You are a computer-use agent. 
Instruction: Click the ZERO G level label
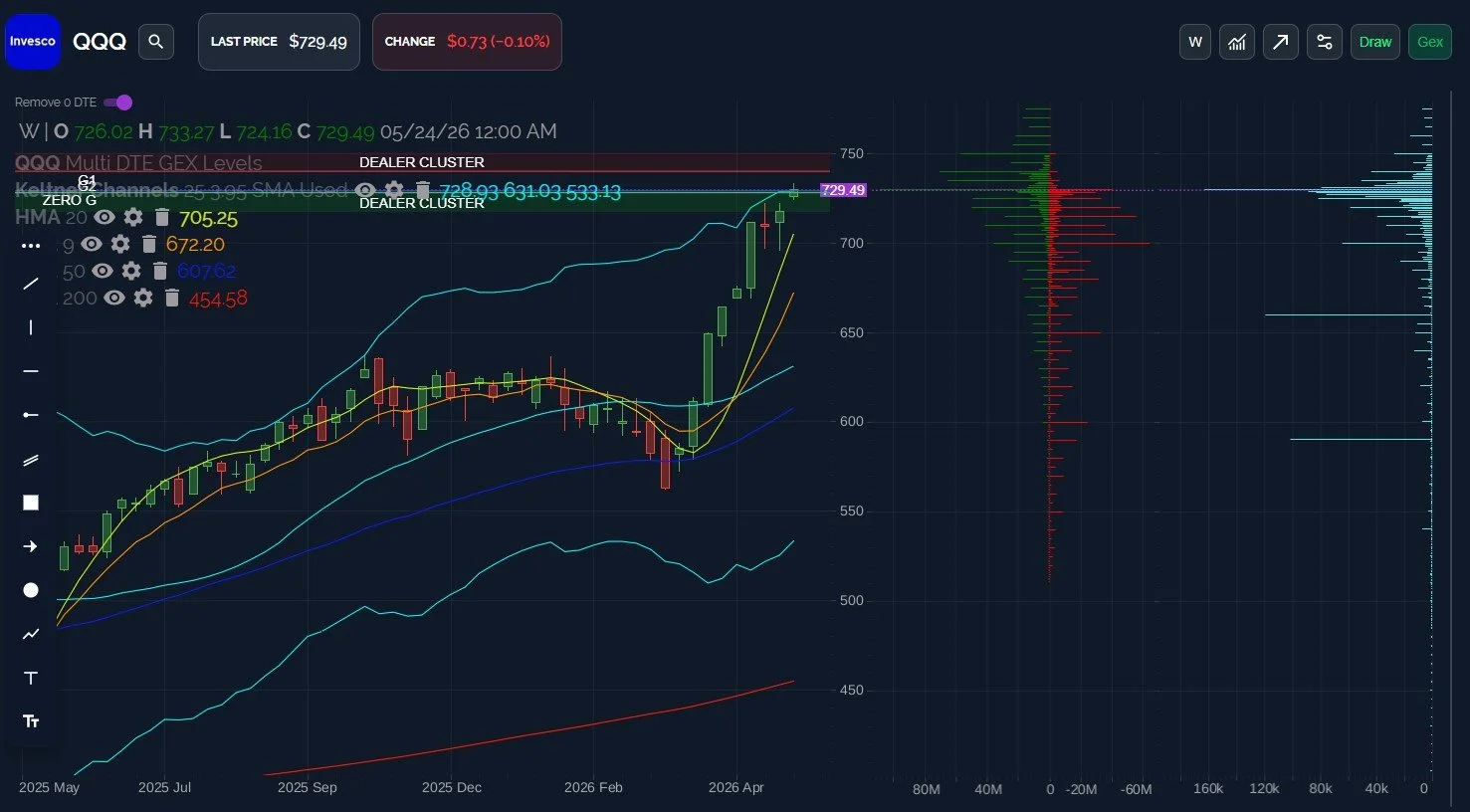pos(70,200)
